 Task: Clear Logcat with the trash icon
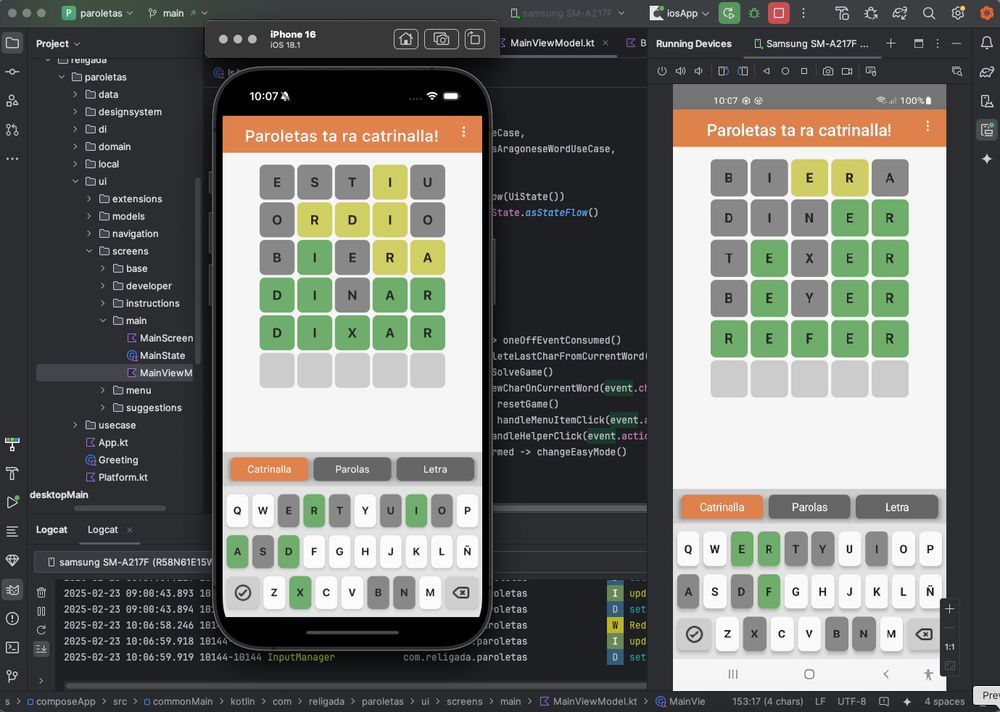(41, 593)
